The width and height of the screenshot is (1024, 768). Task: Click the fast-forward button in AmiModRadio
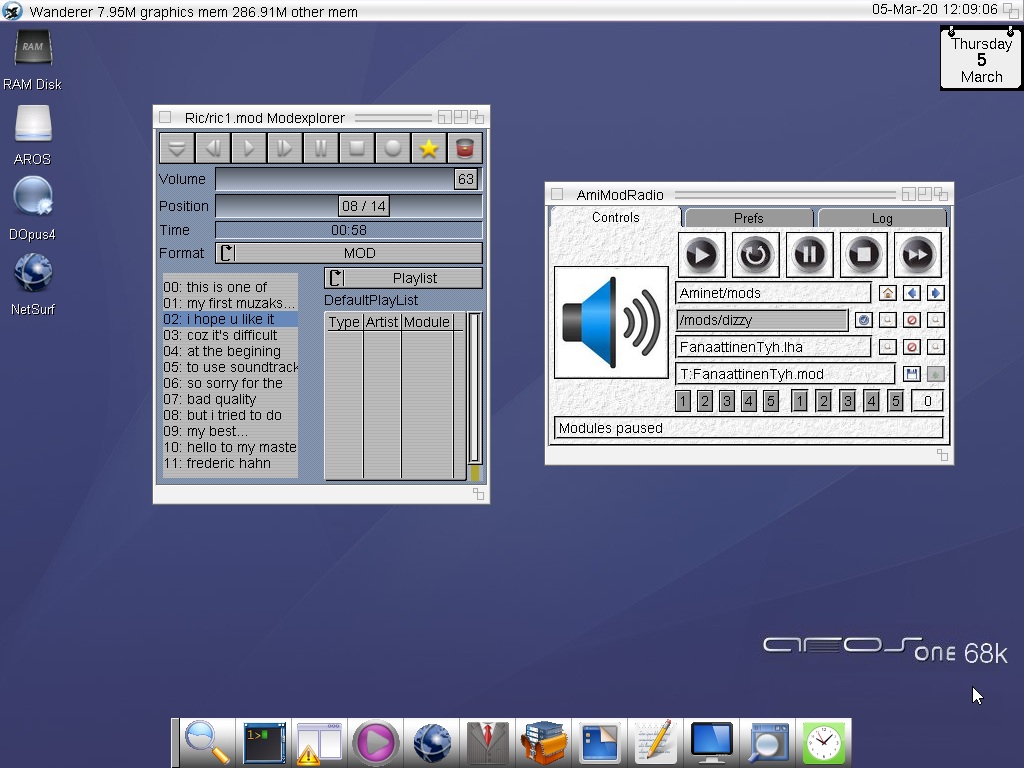tap(917, 255)
